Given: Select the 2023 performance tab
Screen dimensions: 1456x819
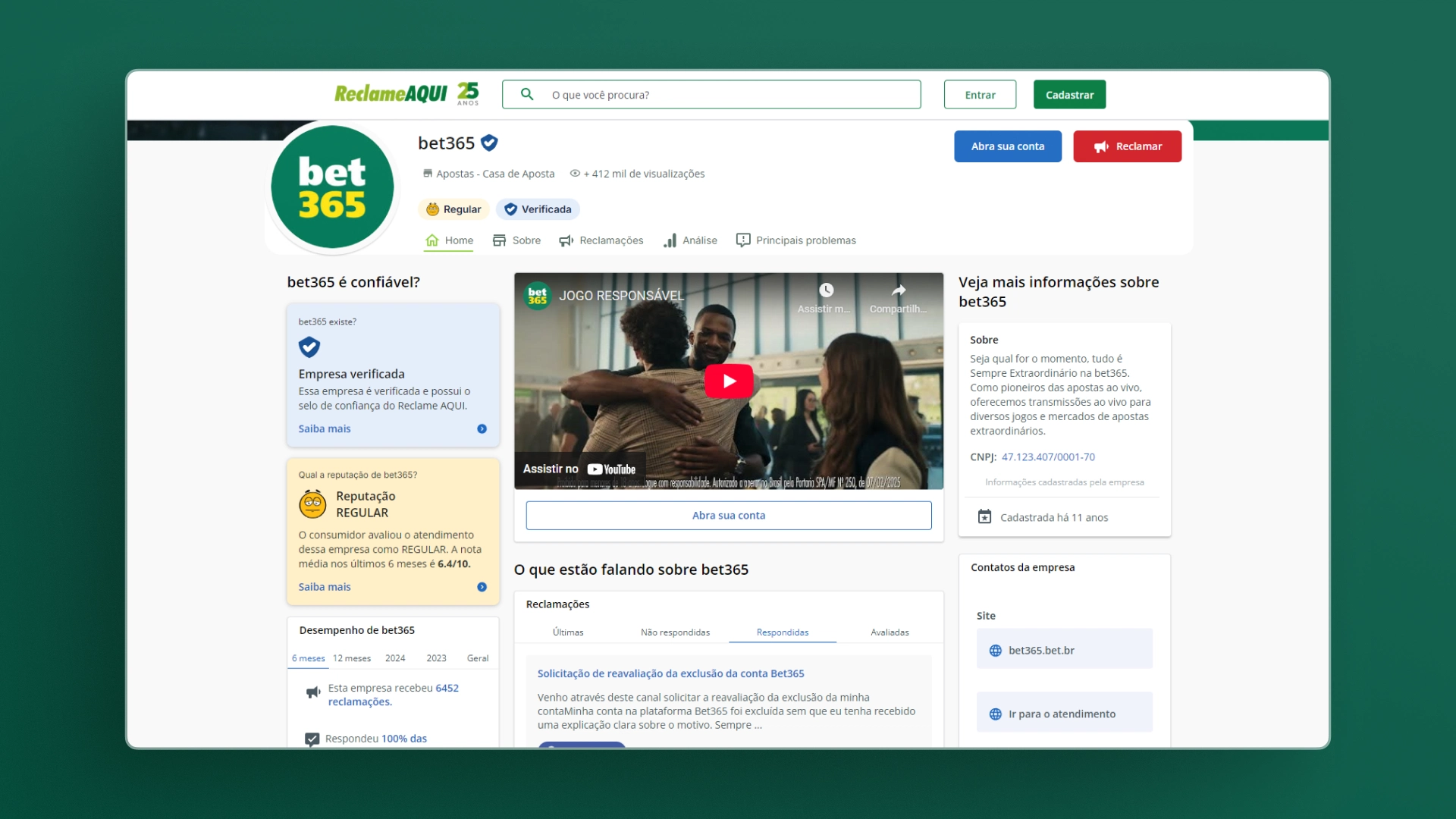Looking at the screenshot, I should (x=436, y=658).
